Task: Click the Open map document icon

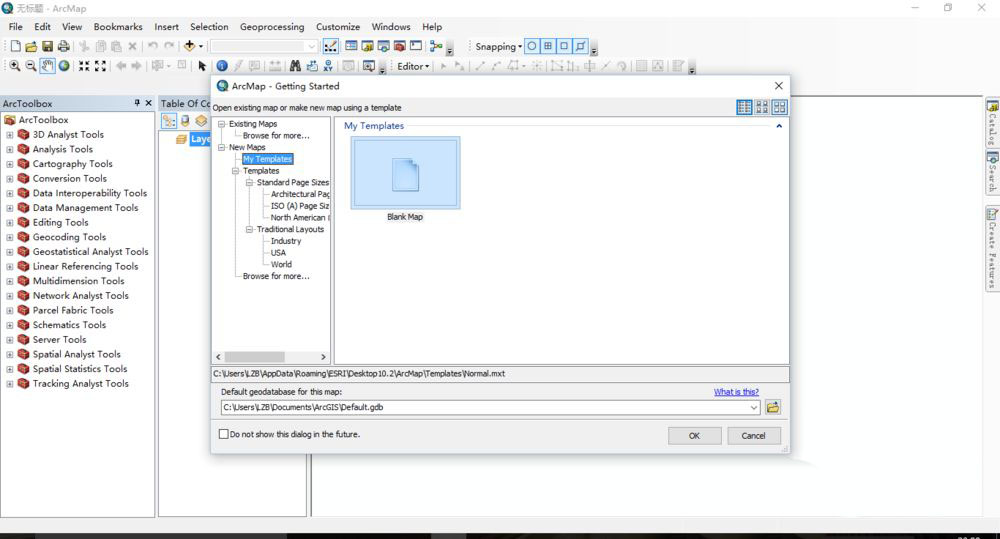Action: pyautogui.click(x=31, y=46)
